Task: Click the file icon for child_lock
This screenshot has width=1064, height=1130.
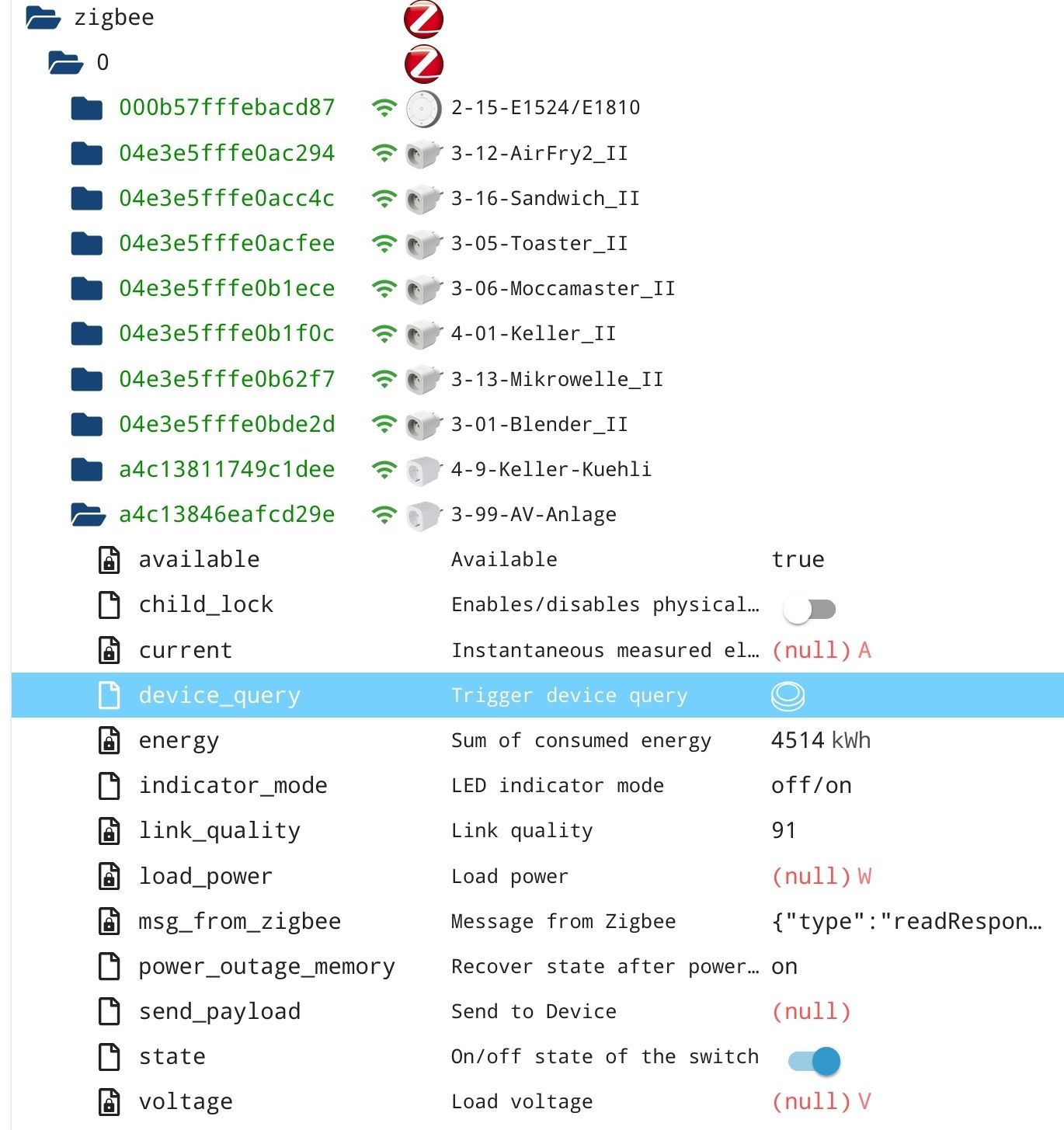Action: click(x=110, y=605)
